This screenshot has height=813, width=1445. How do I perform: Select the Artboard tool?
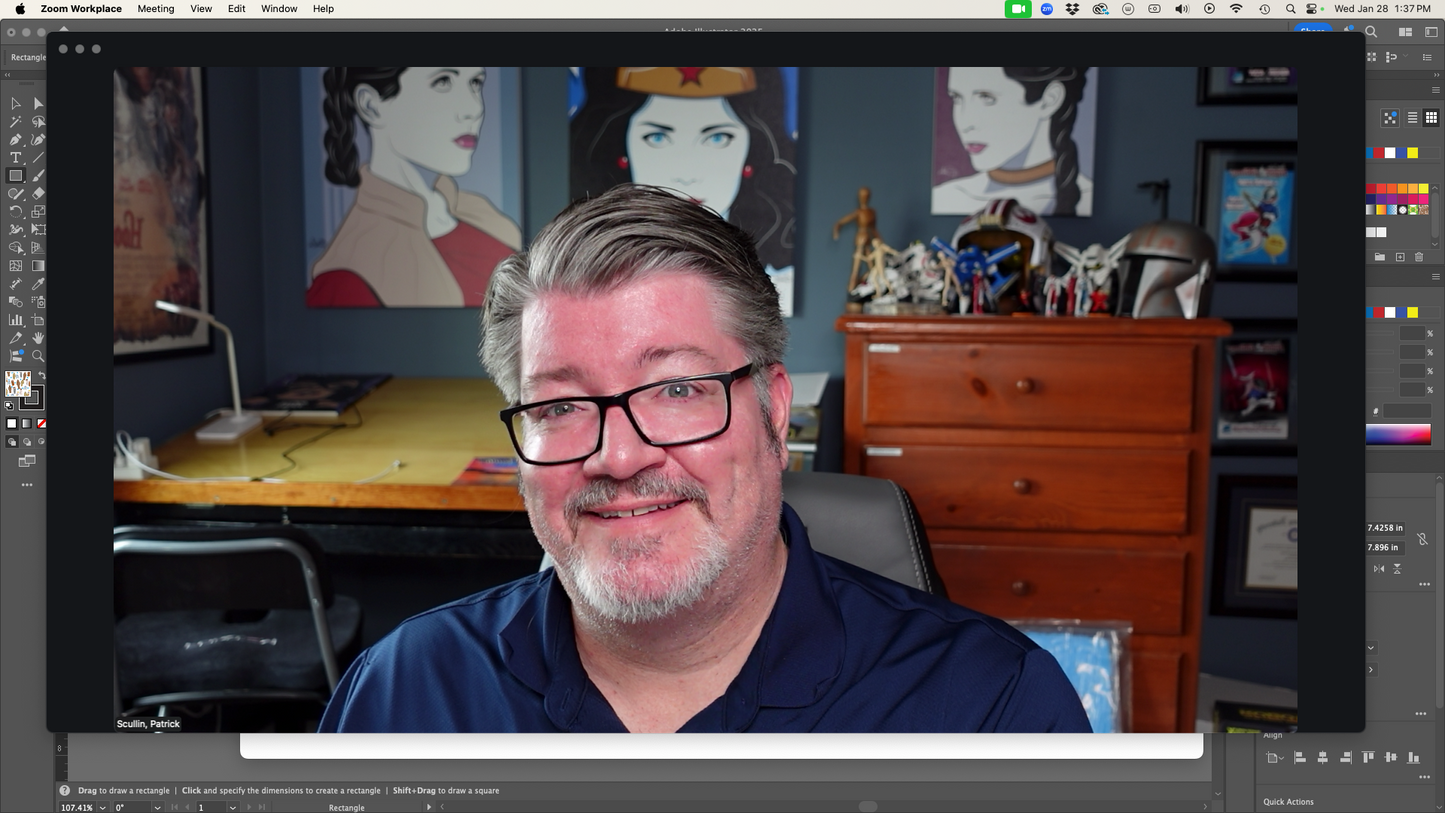pos(38,320)
